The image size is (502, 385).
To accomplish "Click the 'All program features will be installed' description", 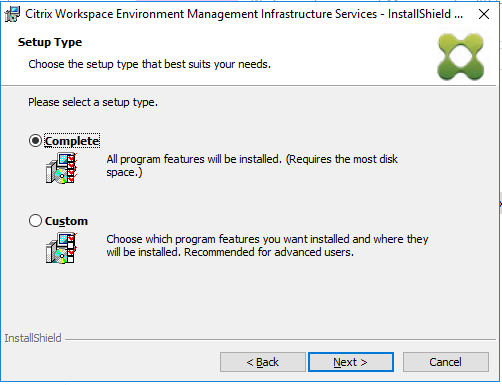I will 252,166.
